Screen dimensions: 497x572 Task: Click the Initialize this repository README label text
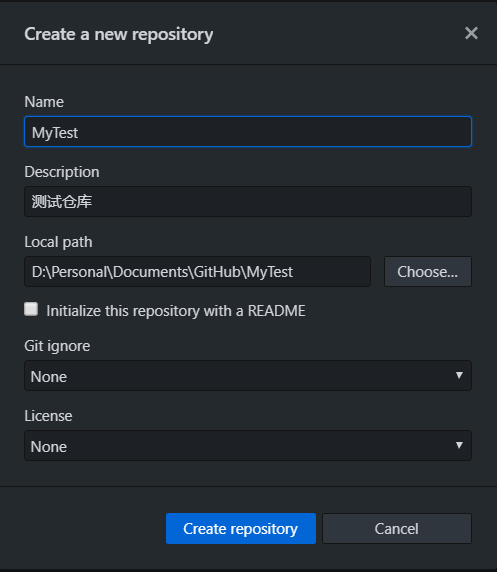click(176, 311)
